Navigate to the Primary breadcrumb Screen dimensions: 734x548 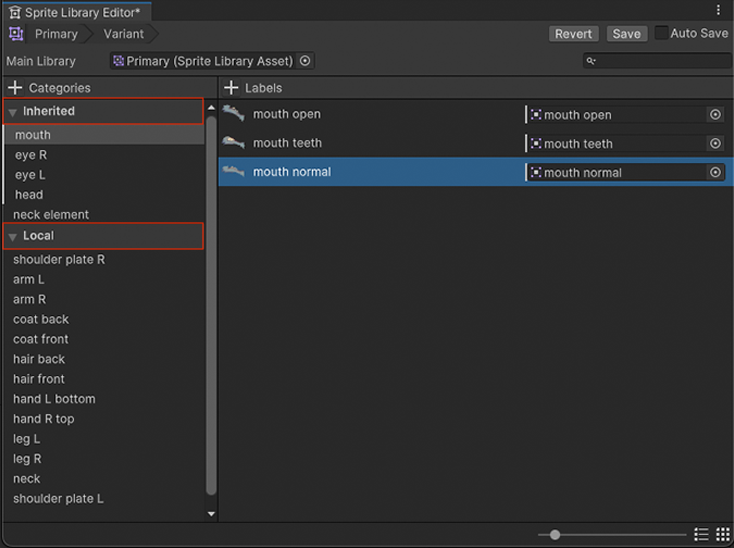coord(56,34)
